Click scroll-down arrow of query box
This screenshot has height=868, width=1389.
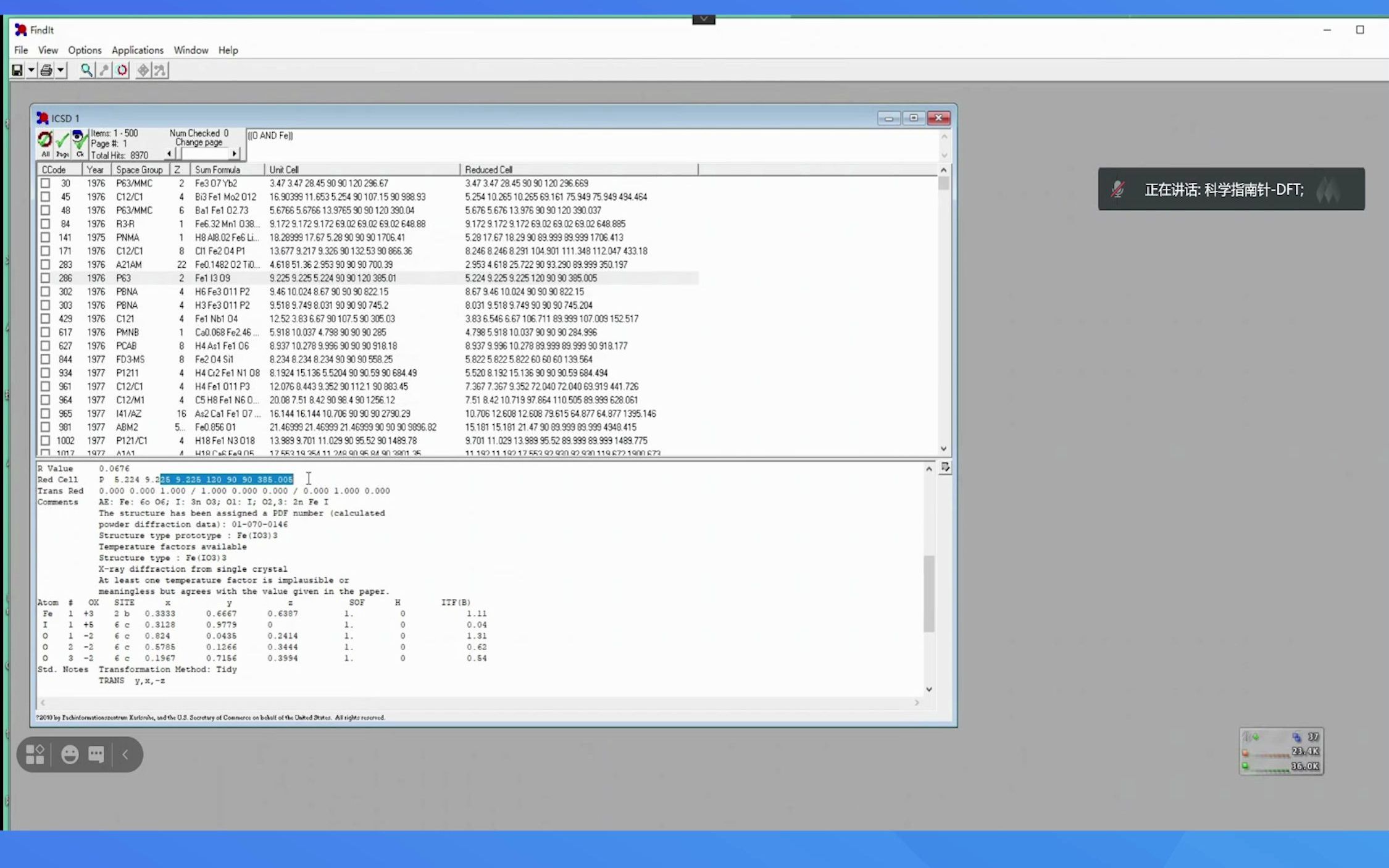944,156
